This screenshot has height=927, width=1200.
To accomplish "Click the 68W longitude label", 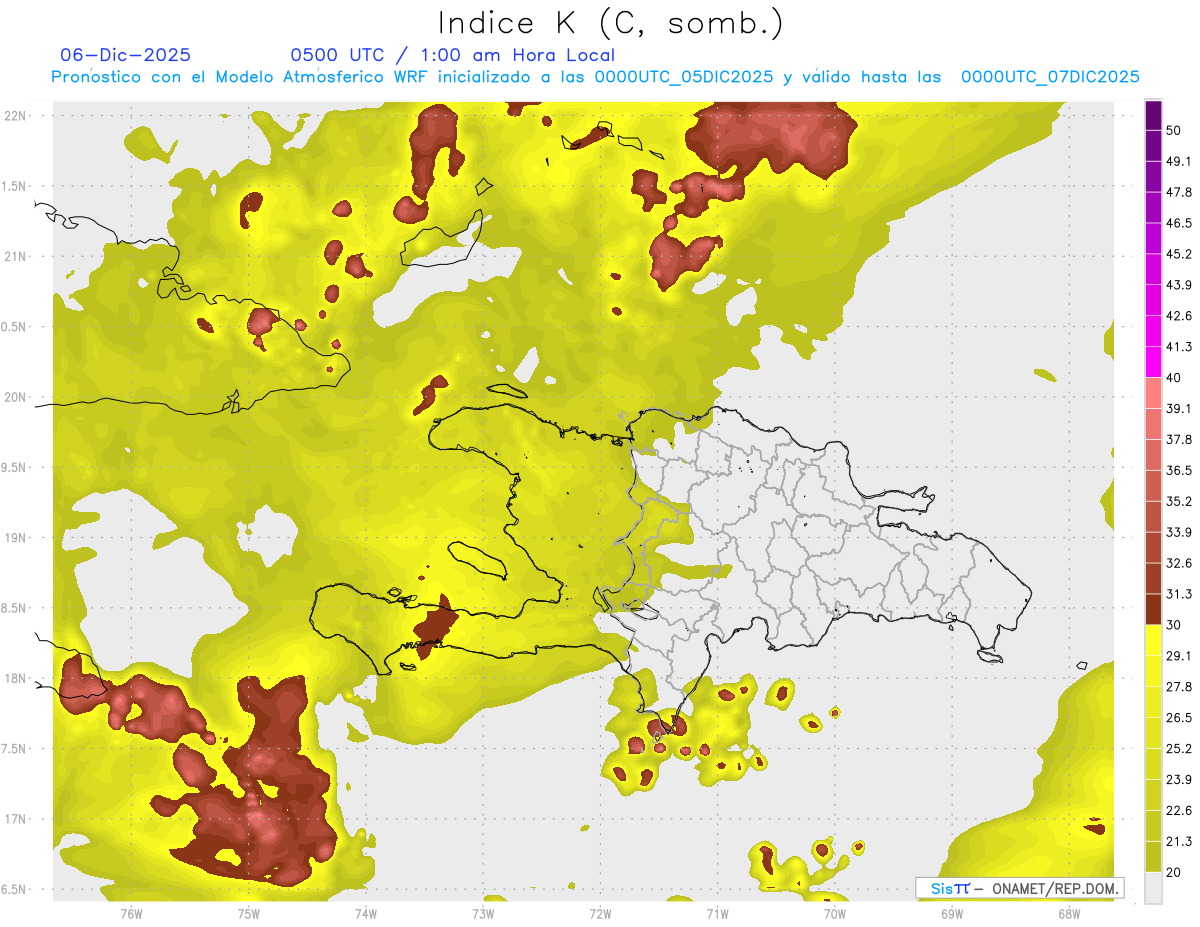I will point(1068,913).
